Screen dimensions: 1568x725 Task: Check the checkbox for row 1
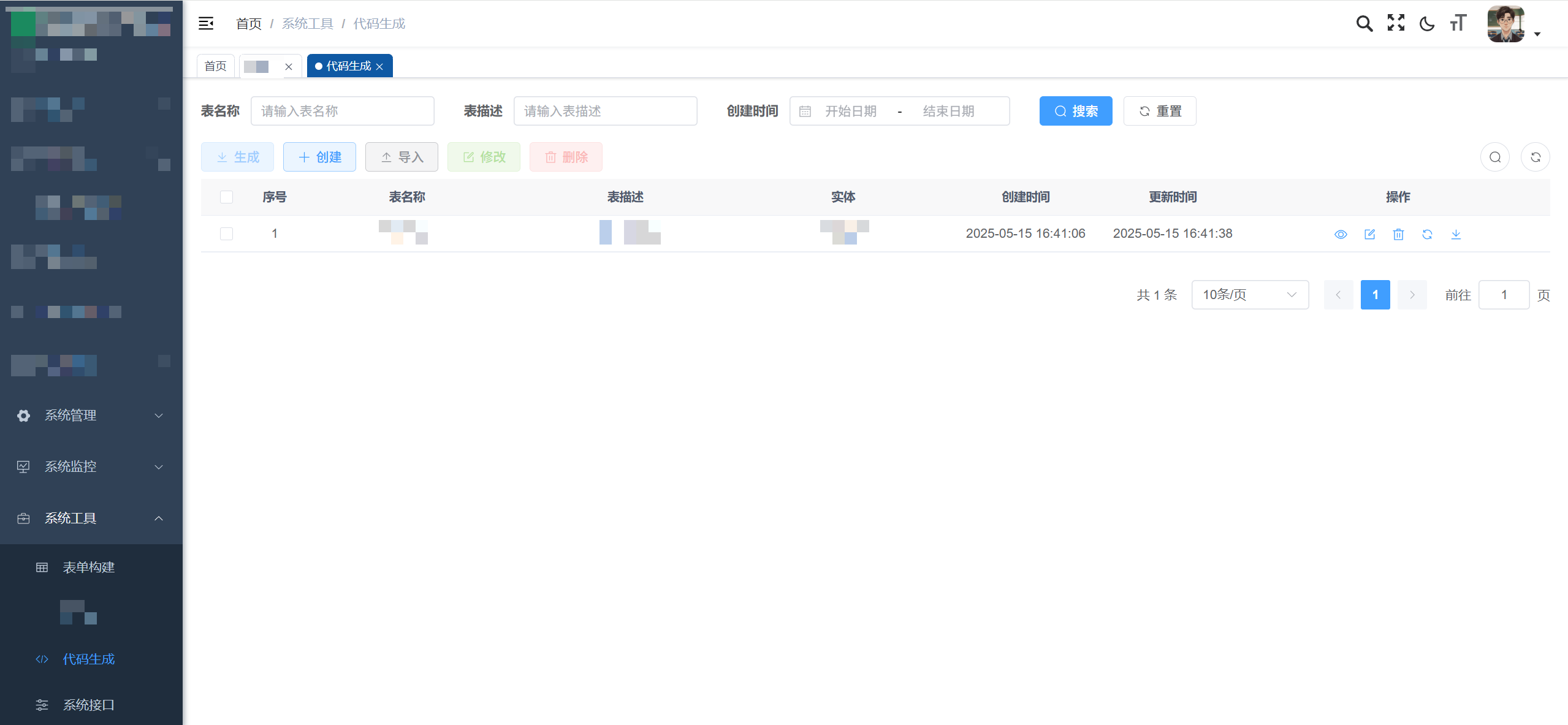[226, 233]
